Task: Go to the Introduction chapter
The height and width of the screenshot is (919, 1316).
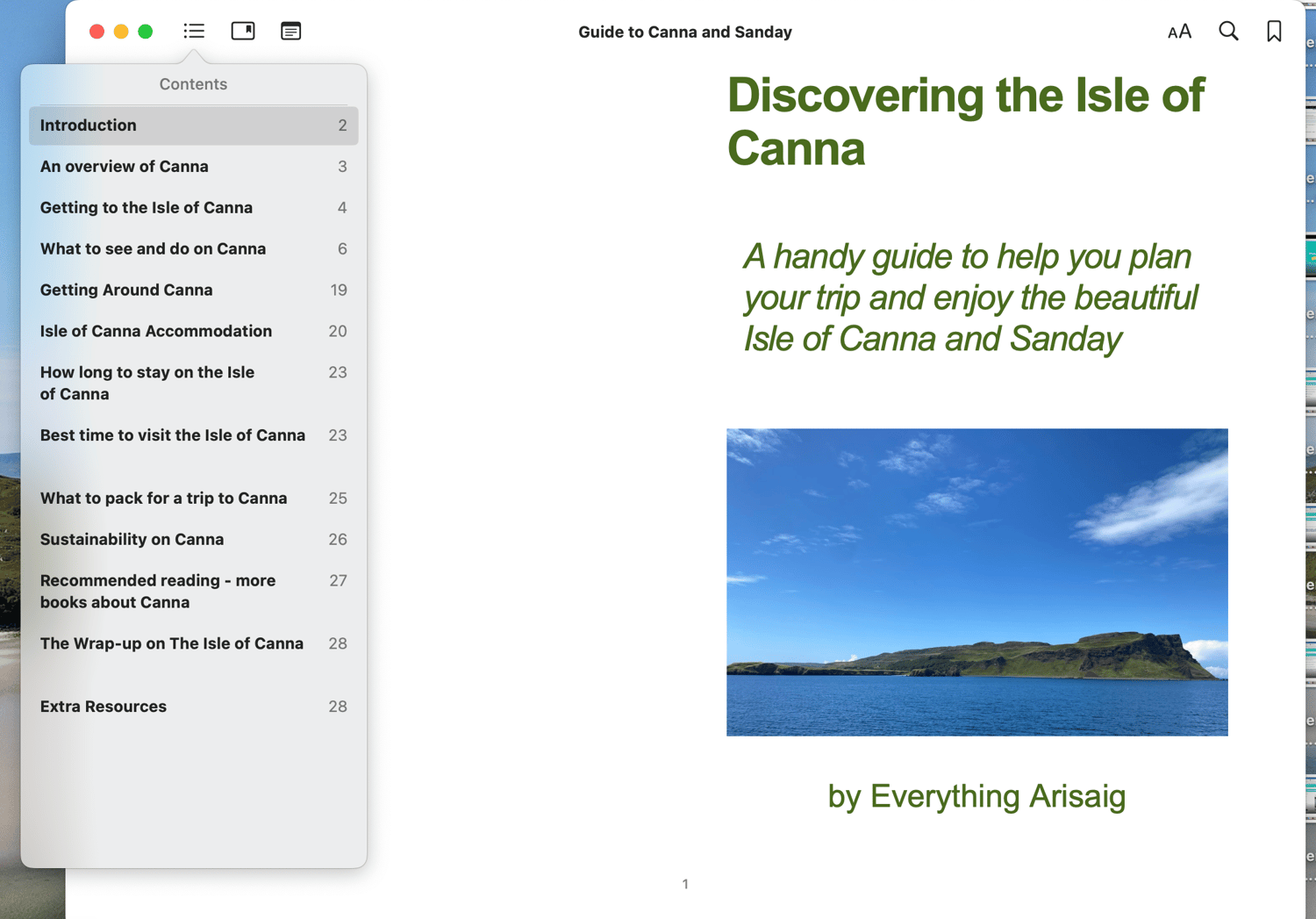Action: coord(193,126)
